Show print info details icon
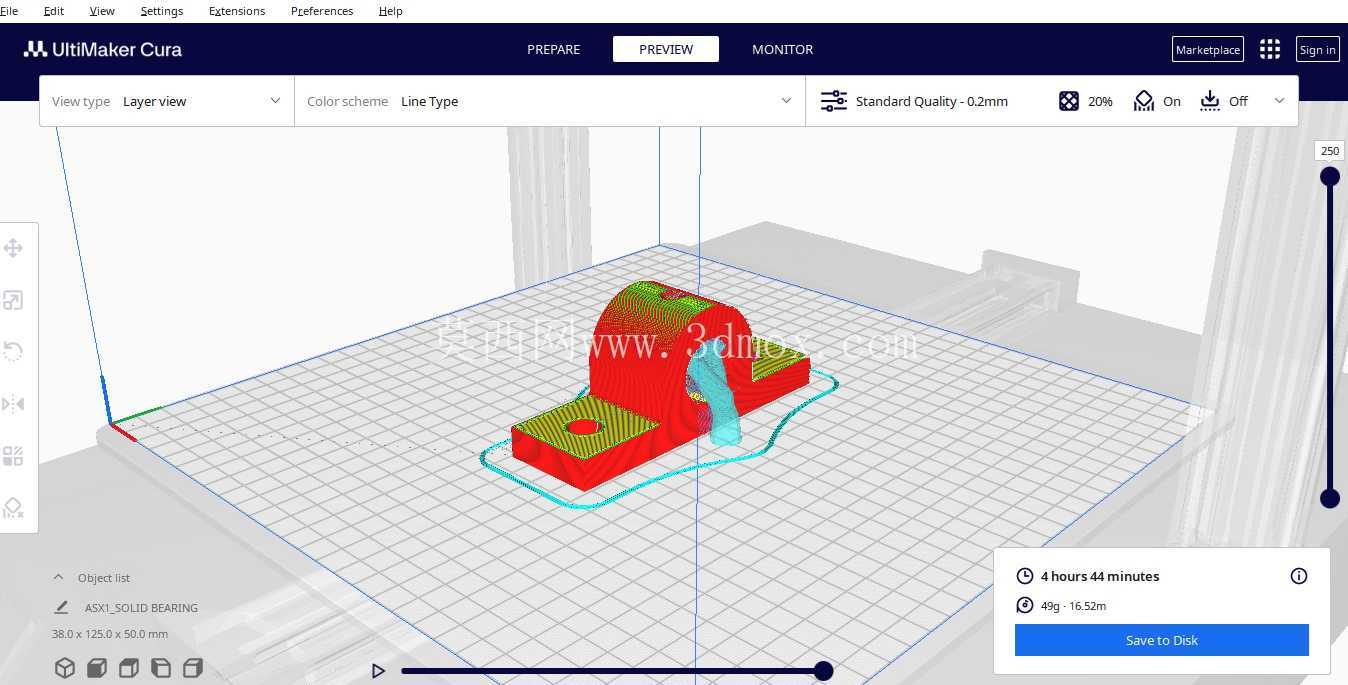Viewport: 1348px width, 685px height. pyautogui.click(x=1299, y=576)
